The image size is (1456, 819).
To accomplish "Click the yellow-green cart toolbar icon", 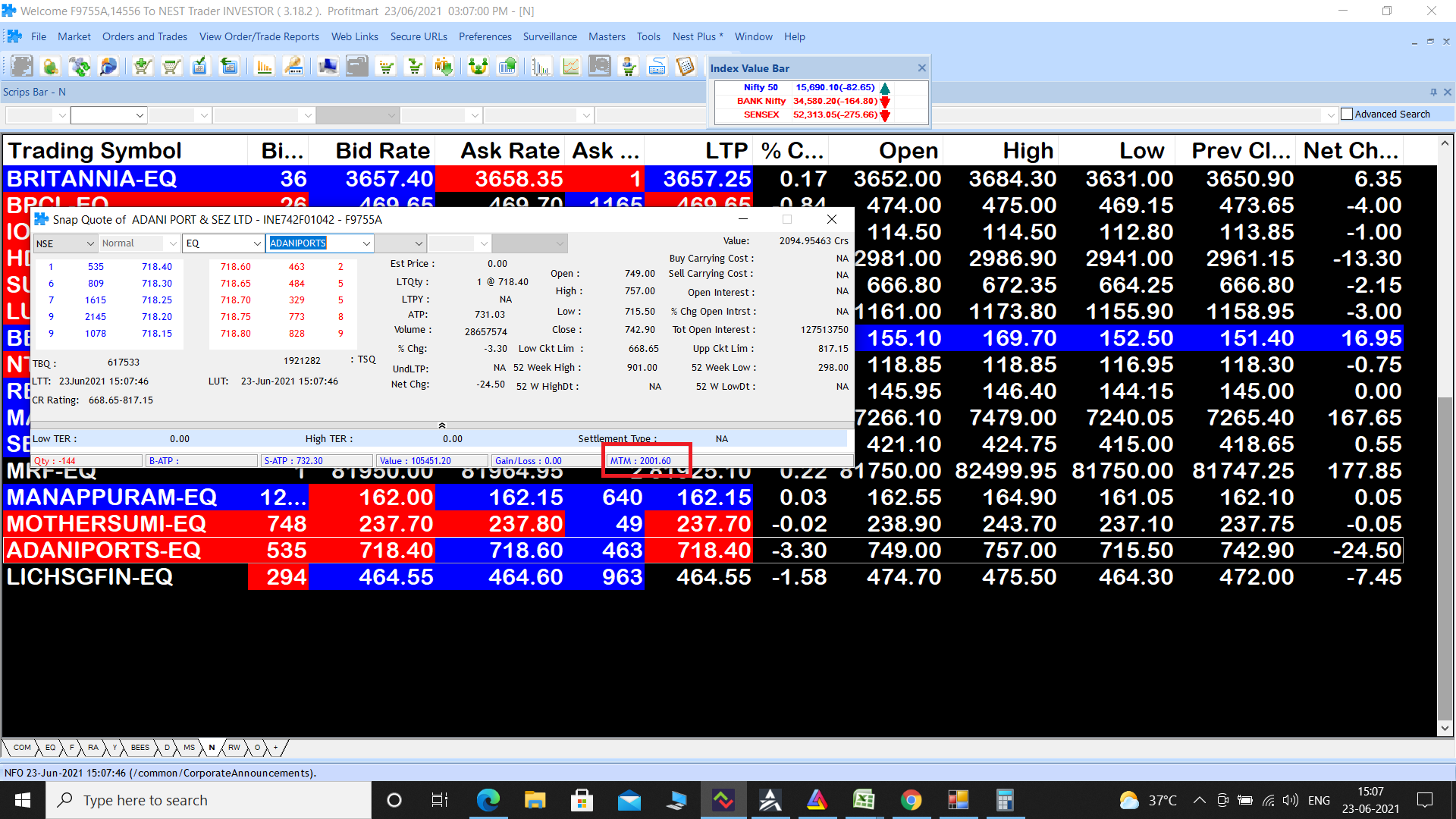I will pos(387,67).
